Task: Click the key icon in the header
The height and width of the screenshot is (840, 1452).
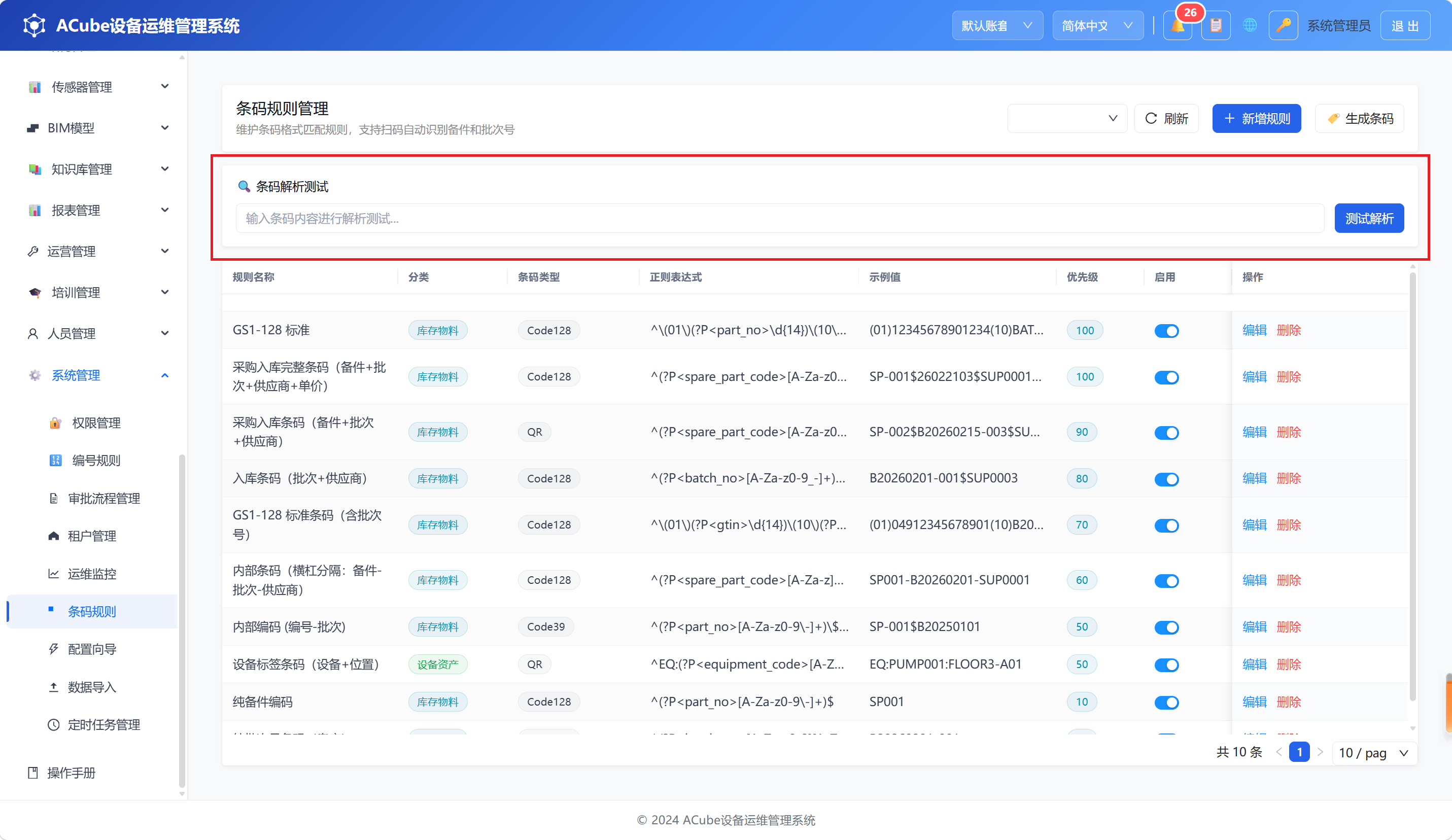Action: (x=1283, y=25)
